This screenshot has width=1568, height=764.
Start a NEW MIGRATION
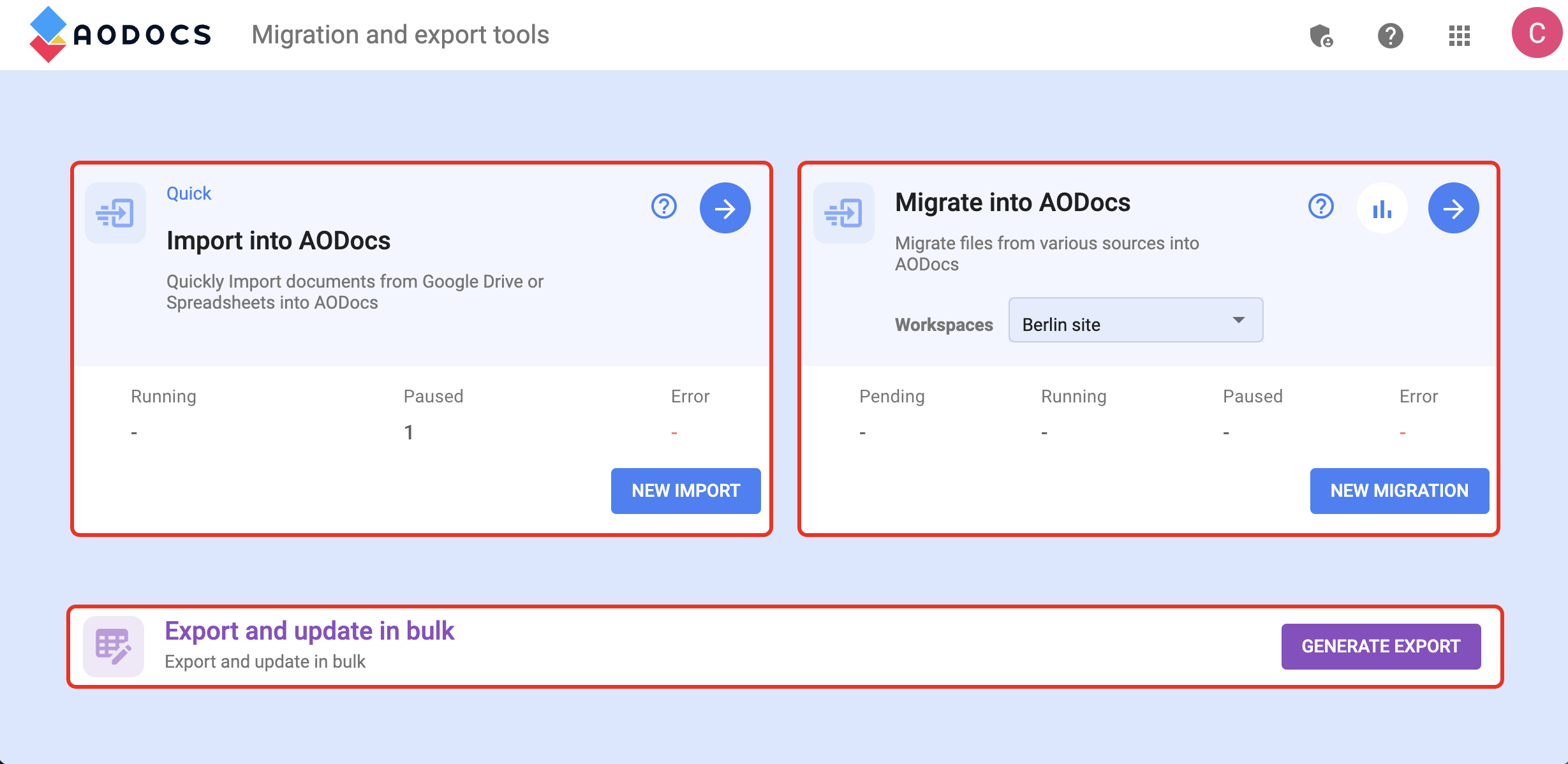click(1400, 490)
